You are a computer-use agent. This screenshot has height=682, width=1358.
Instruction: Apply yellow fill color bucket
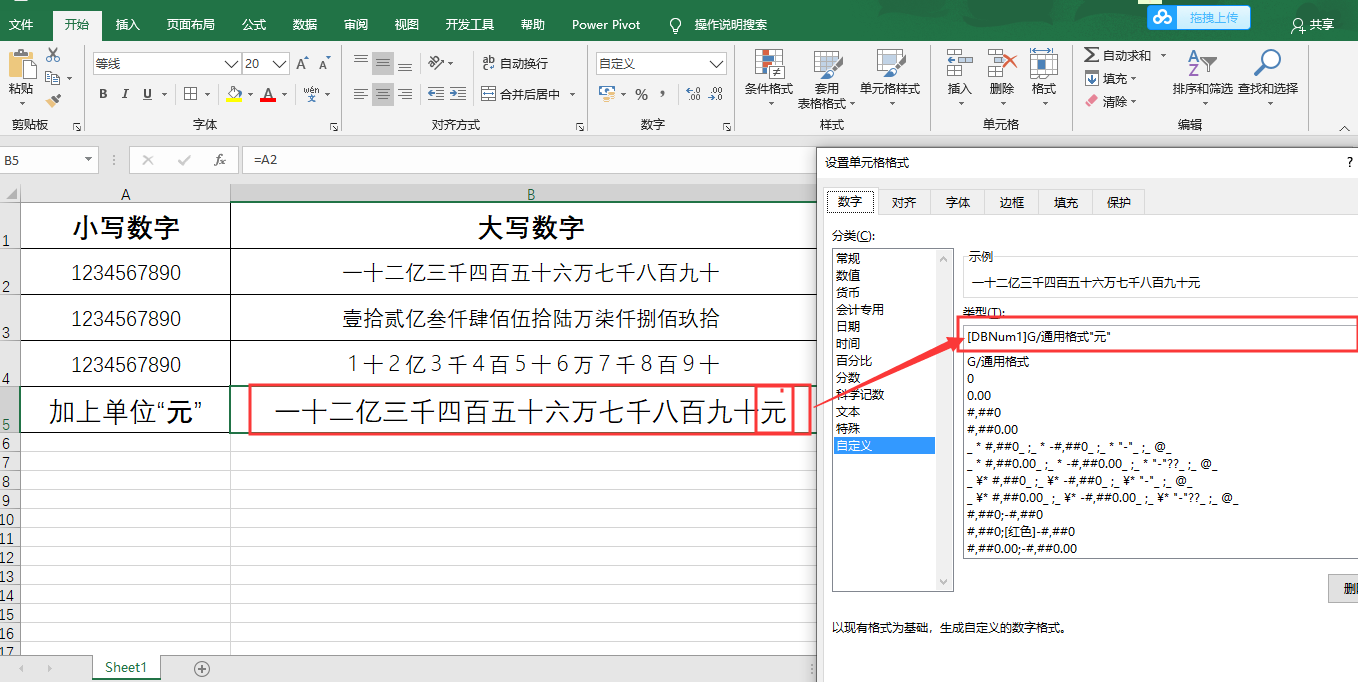coord(234,94)
